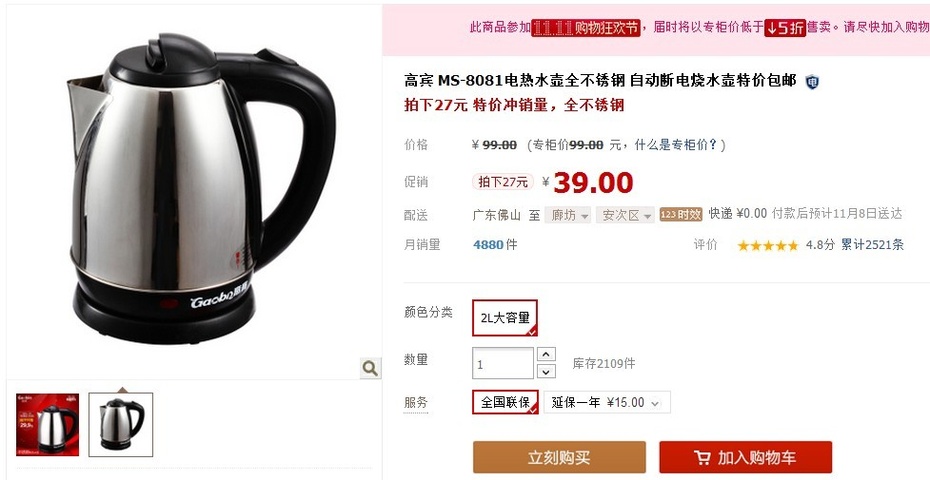Expand the 延保一年 ¥15.00 warranty dropdown
This screenshot has width=930, height=480.
point(607,402)
